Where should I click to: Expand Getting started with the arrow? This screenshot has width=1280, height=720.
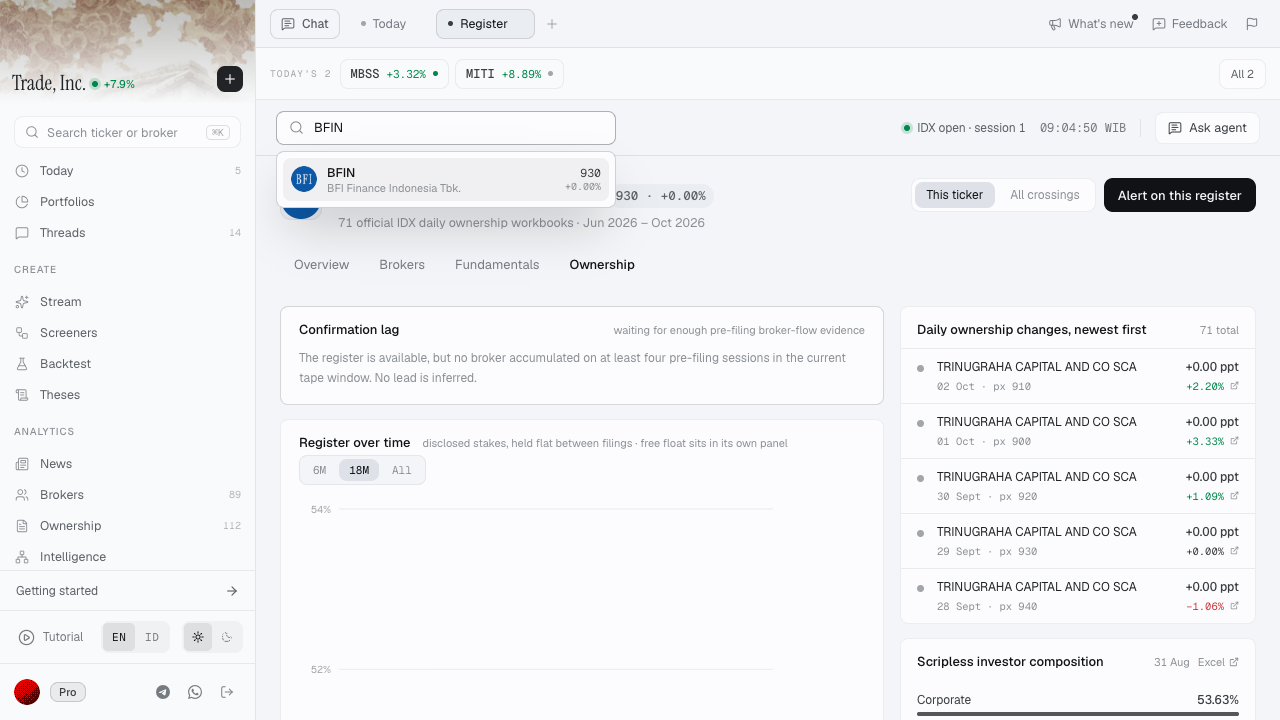point(232,591)
